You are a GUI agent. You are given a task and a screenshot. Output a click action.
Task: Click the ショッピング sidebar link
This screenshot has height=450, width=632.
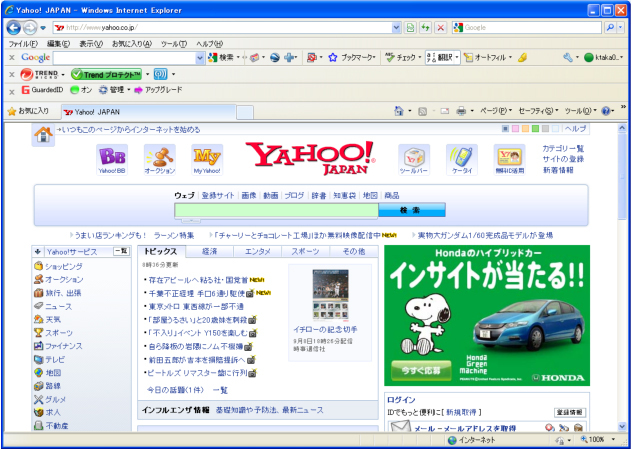pos(64,266)
